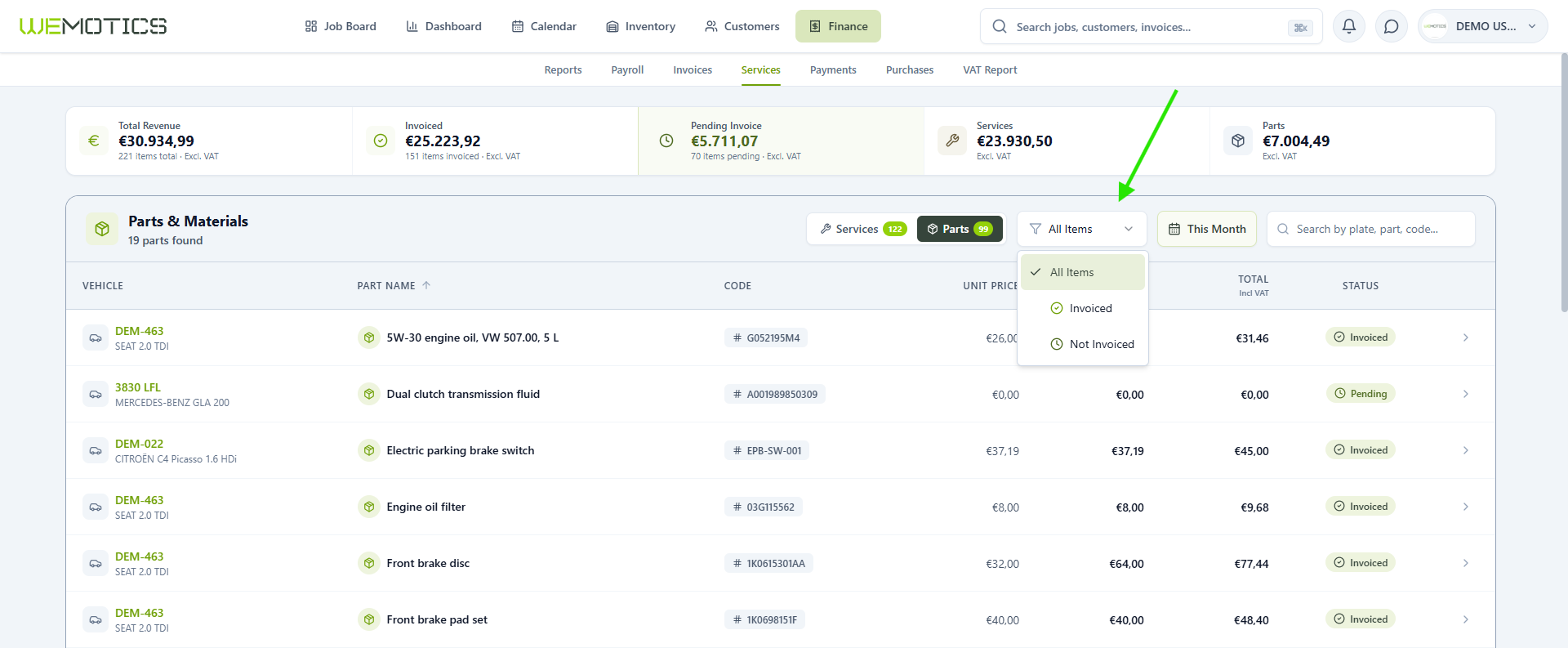Image resolution: width=1568 pixels, height=648 pixels.
Task: Select Not Invoiced in filter menu
Action: [x=1083, y=344]
